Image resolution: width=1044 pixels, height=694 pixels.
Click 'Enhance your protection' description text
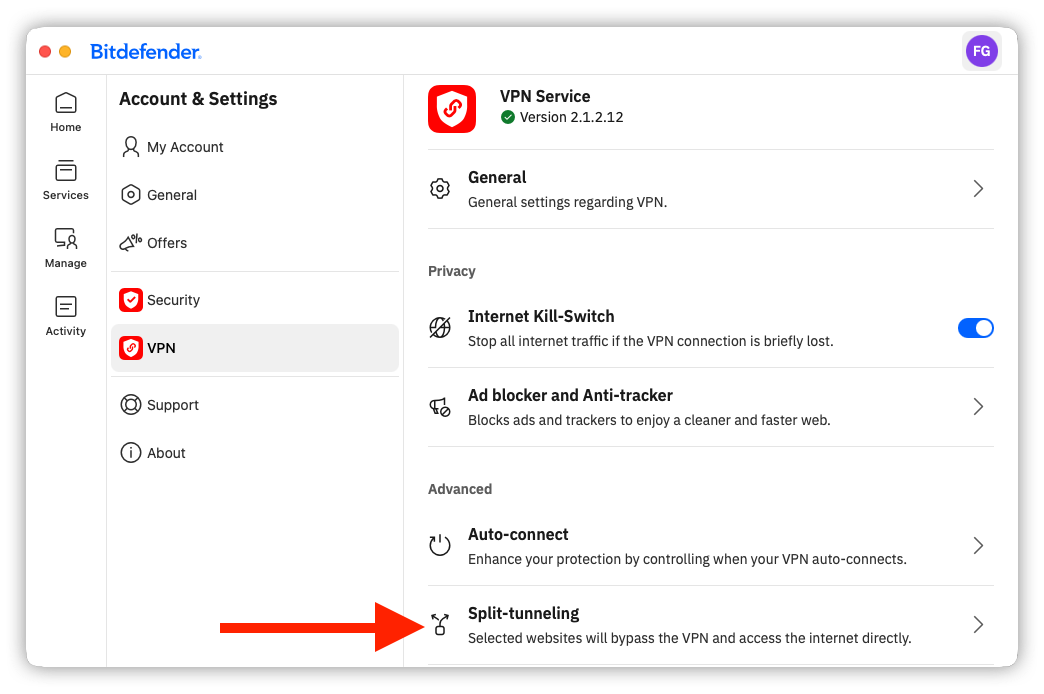(687, 559)
